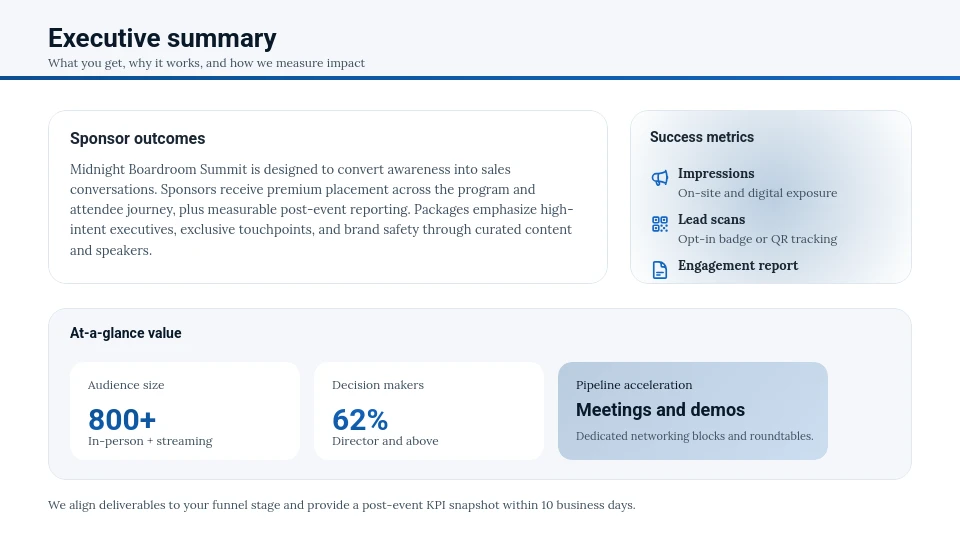Click the megaphone icon beside Impressions
Viewport: 960px width, 540px height.
[660, 178]
